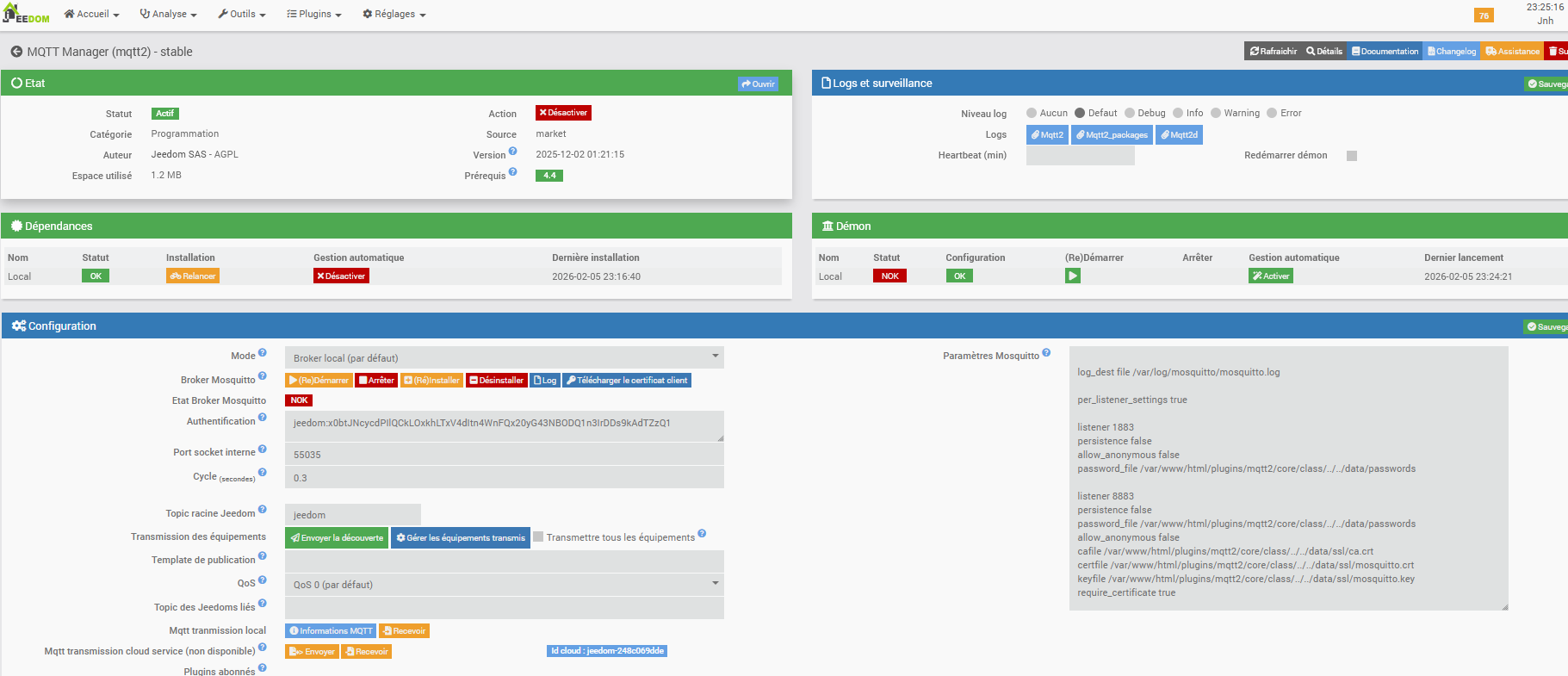Image resolution: width=1568 pixels, height=676 pixels.
Task: Select the Defaut log level
Action: coord(1080,113)
